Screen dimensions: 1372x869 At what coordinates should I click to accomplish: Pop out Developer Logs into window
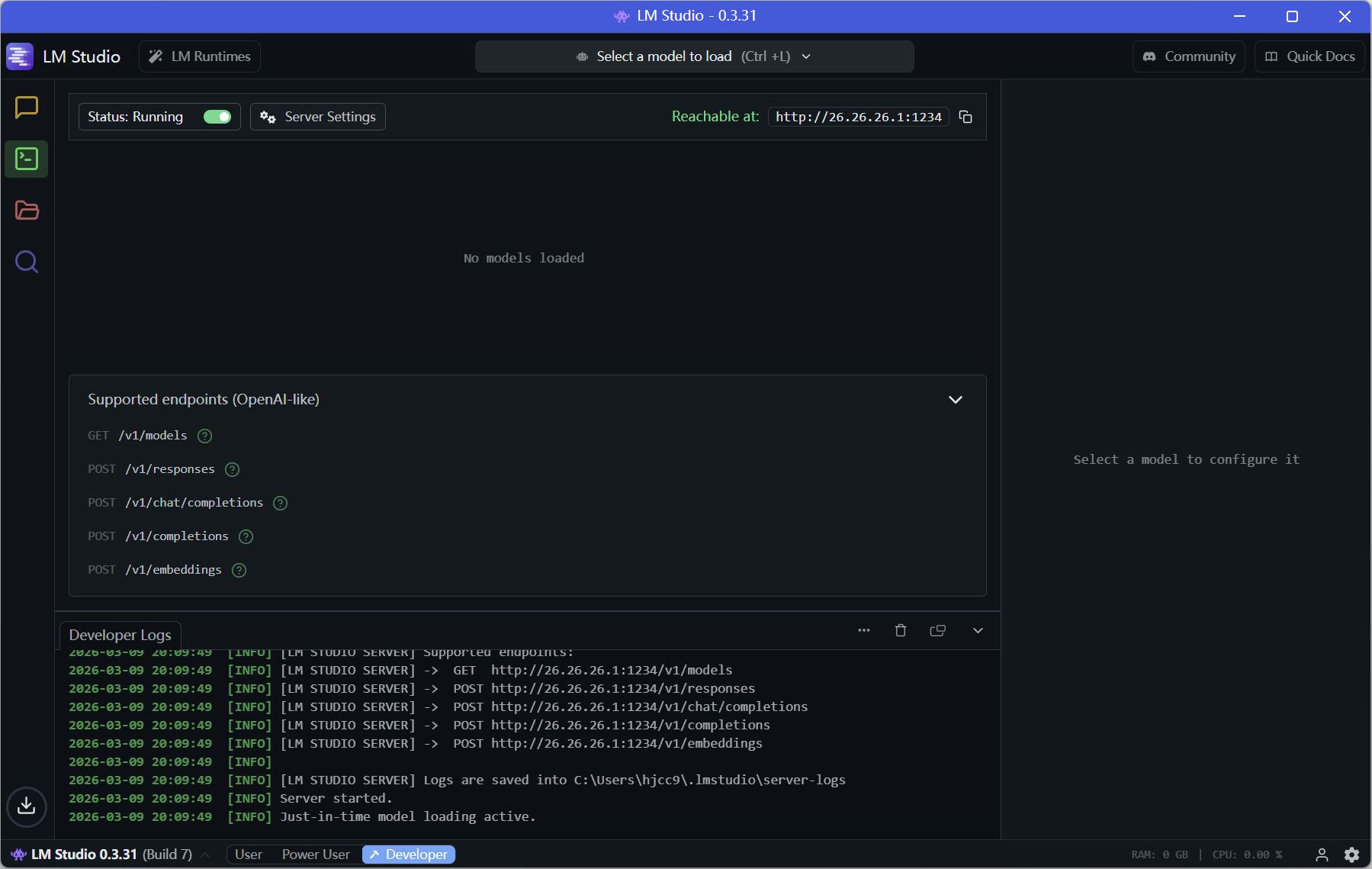(x=938, y=630)
